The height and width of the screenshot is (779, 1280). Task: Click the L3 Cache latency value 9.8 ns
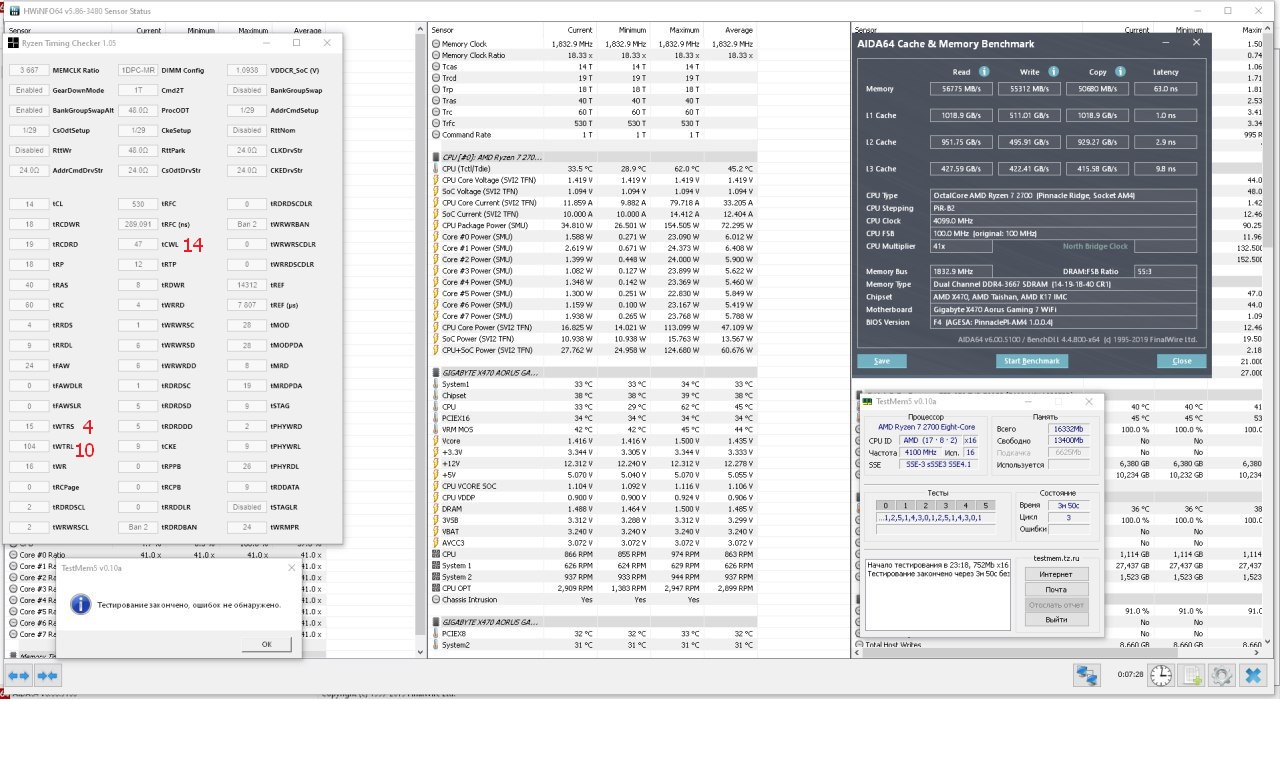click(1166, 169)
